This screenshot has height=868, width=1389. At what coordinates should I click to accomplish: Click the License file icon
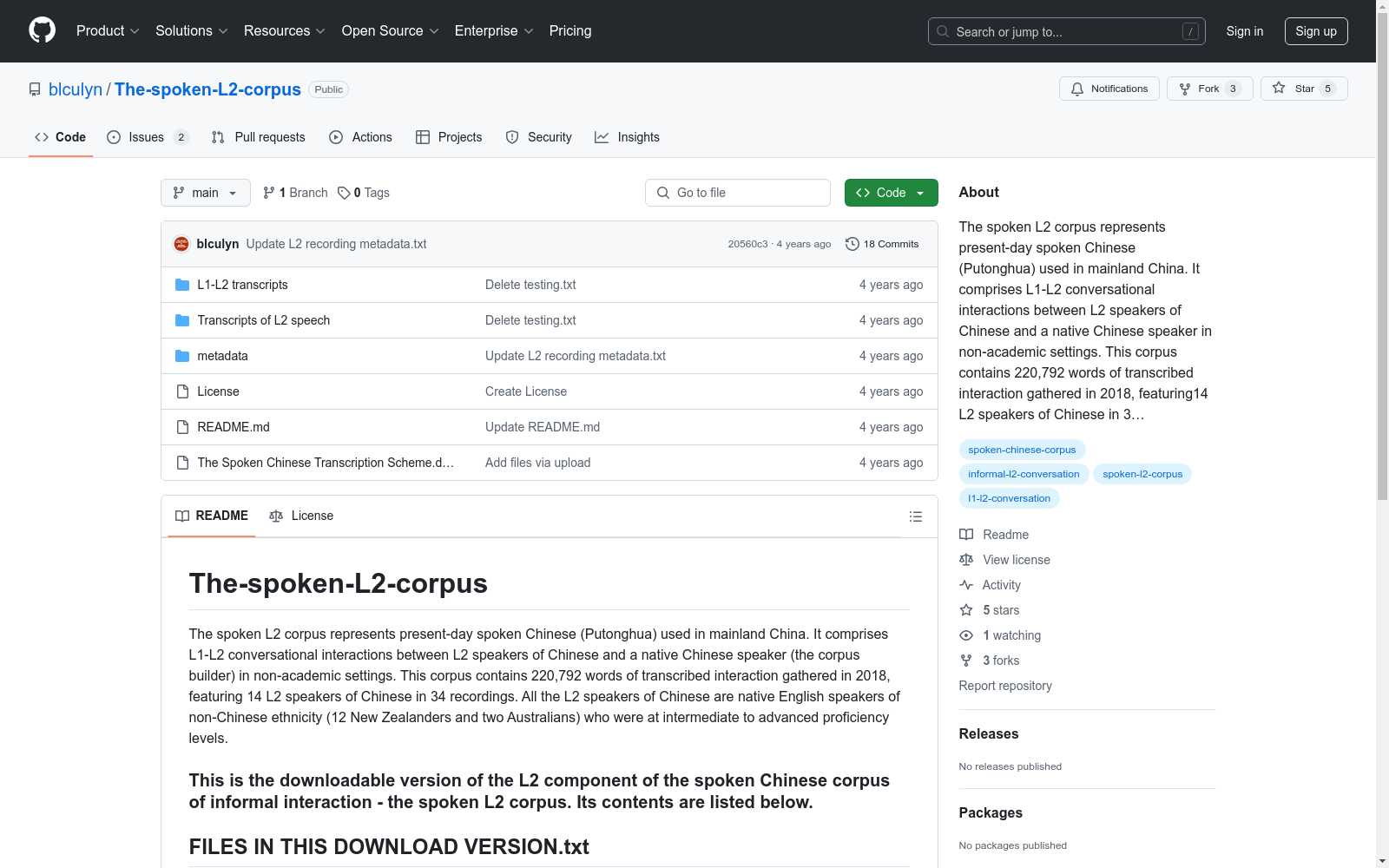click(182, 391)
